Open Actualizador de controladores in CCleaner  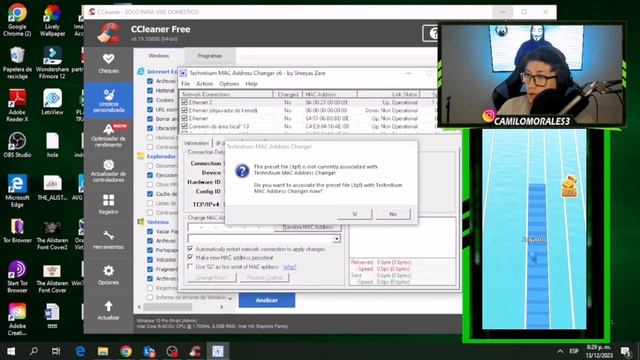pos(108,171)
